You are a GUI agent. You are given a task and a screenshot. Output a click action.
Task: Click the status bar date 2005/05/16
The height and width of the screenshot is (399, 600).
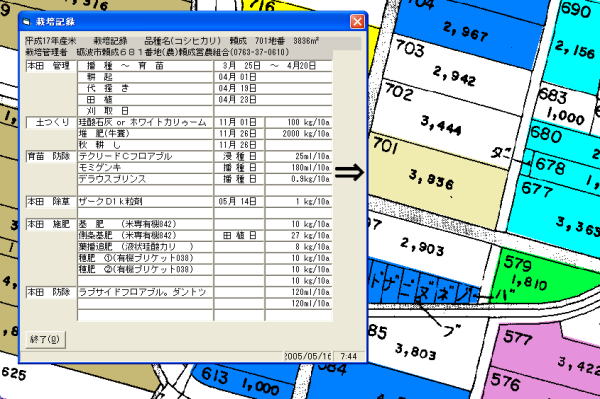[x=308, y=356]
